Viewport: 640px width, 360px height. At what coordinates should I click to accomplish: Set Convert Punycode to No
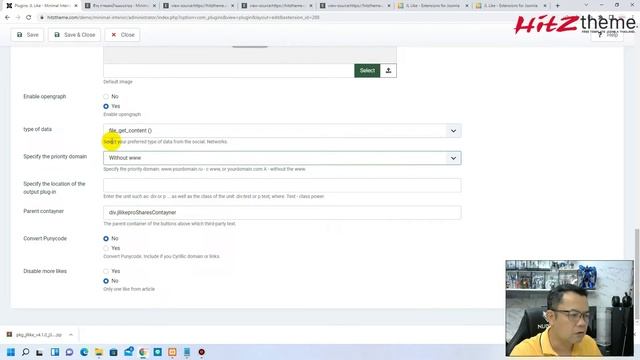(106, 238)
